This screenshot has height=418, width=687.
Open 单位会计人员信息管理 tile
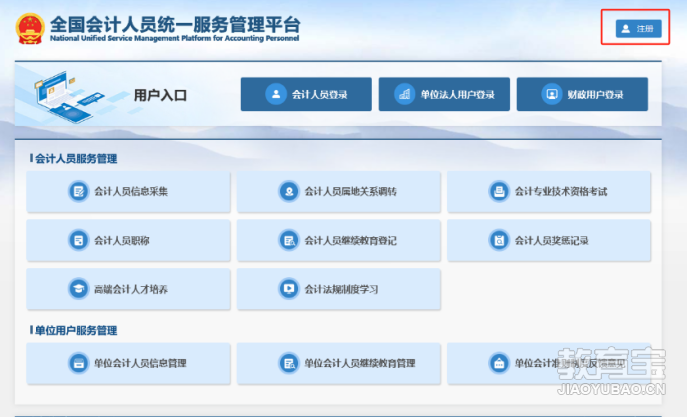coord(128,364)
